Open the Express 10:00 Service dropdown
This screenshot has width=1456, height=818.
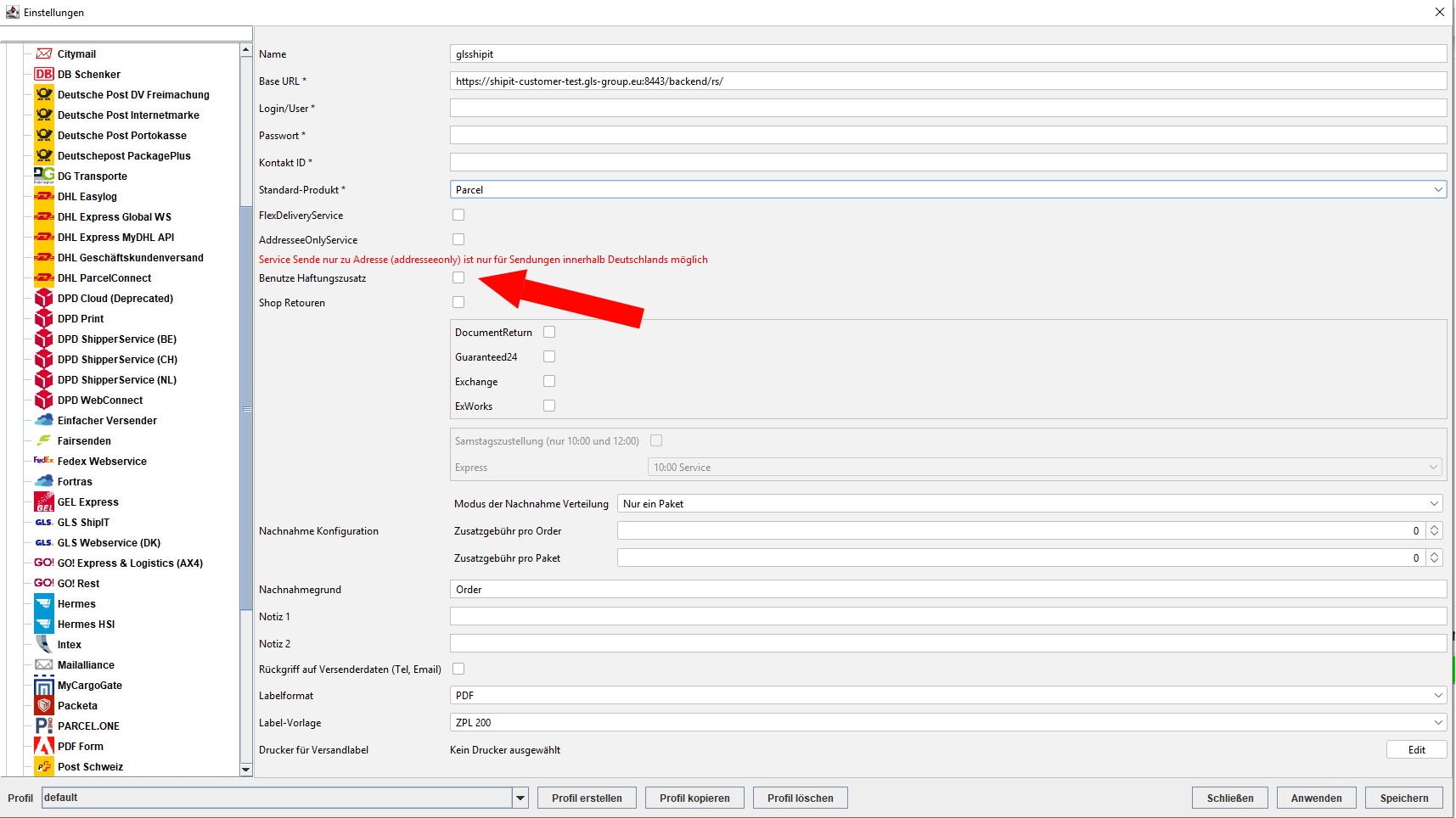(x=1045, y=467)
